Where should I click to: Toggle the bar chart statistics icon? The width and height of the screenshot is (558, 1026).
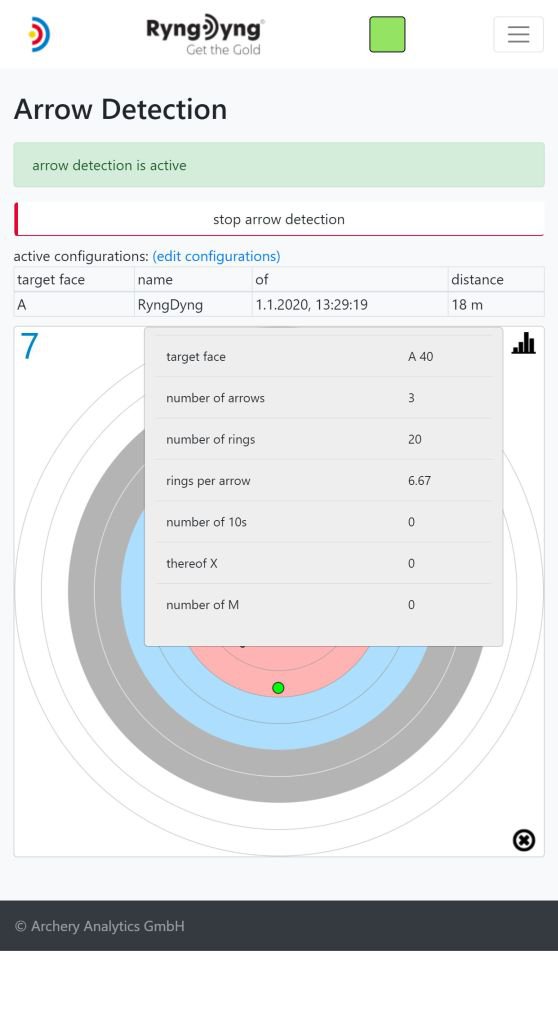pyautogui.click(x=523, y=342)
